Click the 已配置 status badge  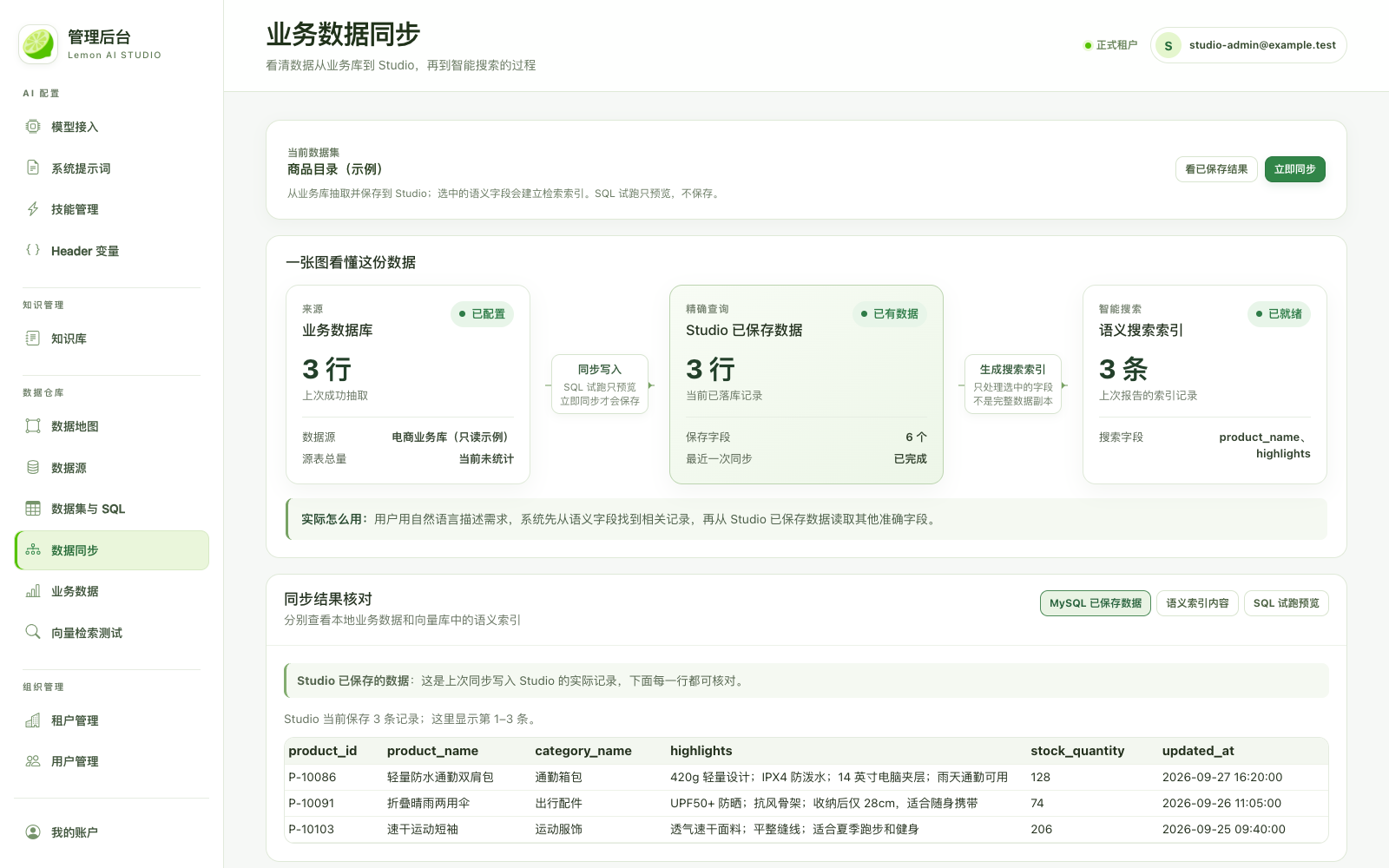point(482,313)
